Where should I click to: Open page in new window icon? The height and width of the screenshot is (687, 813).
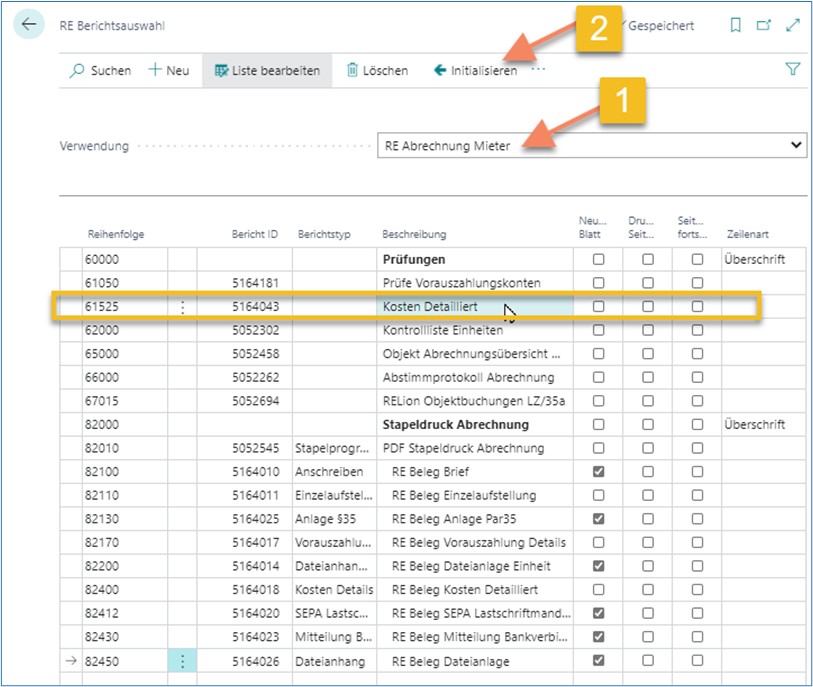click(764, 26)
